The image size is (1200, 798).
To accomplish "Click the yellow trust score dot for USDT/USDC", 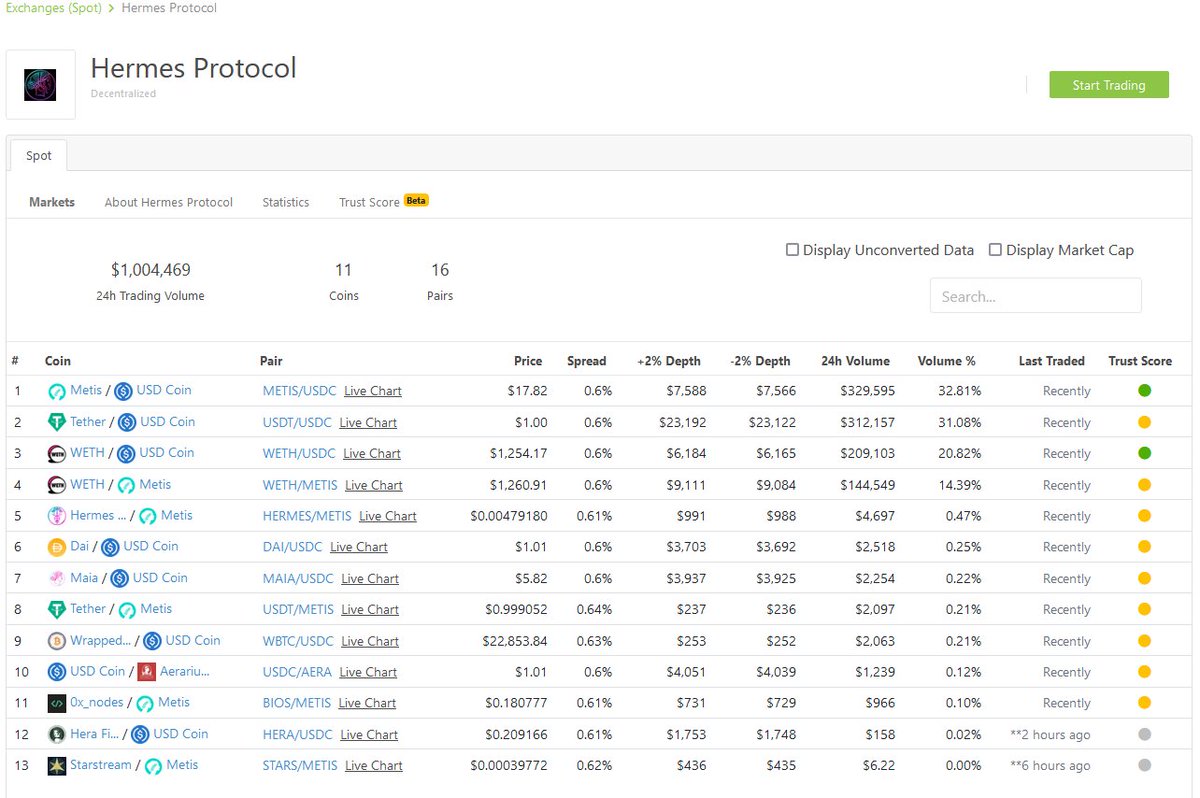I will click(x=1144, y=422).
